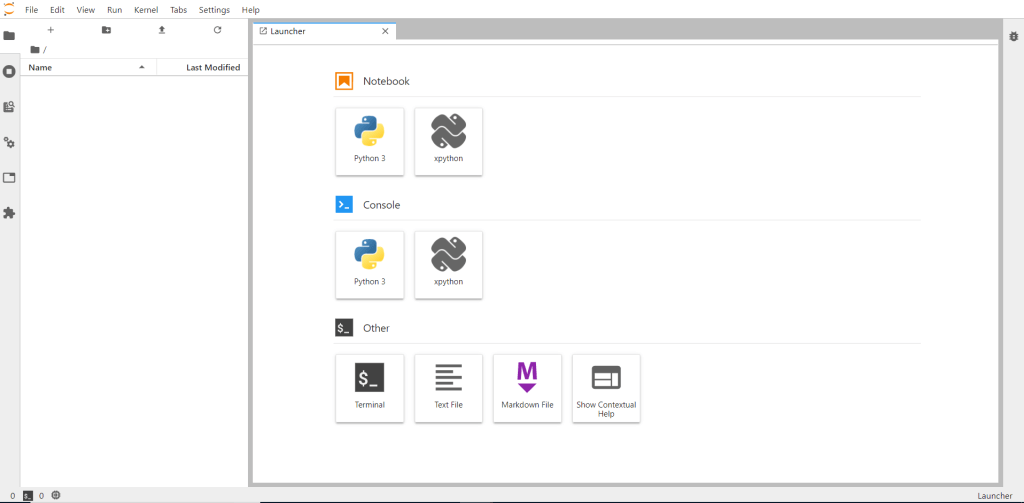Create a Python 3 notebook
The height and width of the screenshot is (503, 1024).
(x=369, y=141)
